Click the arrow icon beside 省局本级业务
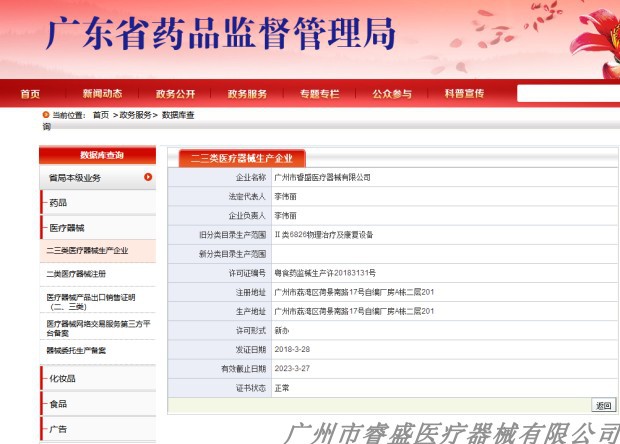Viewport: 620px width, 444px height. pos(148,177)
